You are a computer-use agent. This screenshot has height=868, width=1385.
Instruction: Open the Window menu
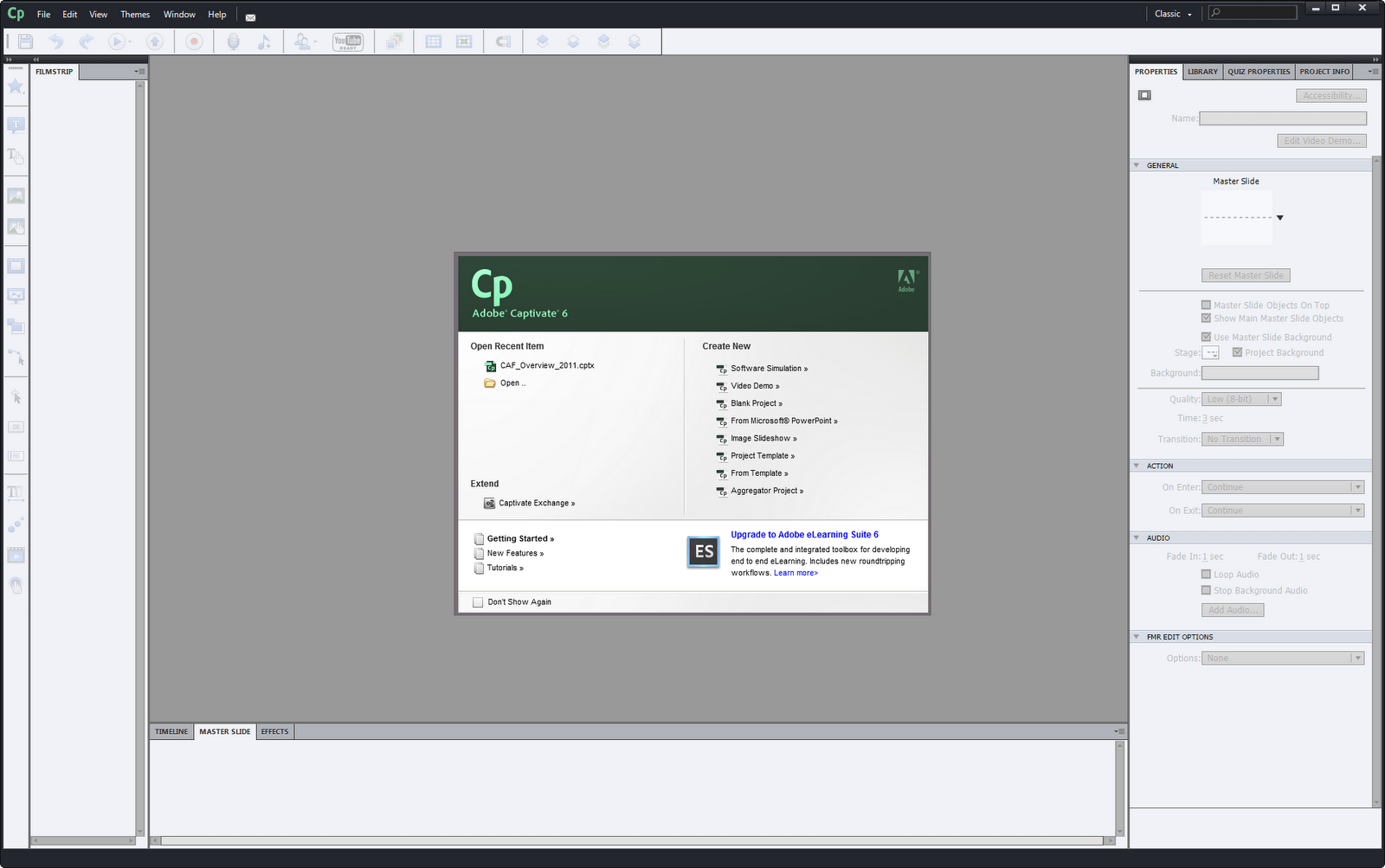[x=179, y=15]
